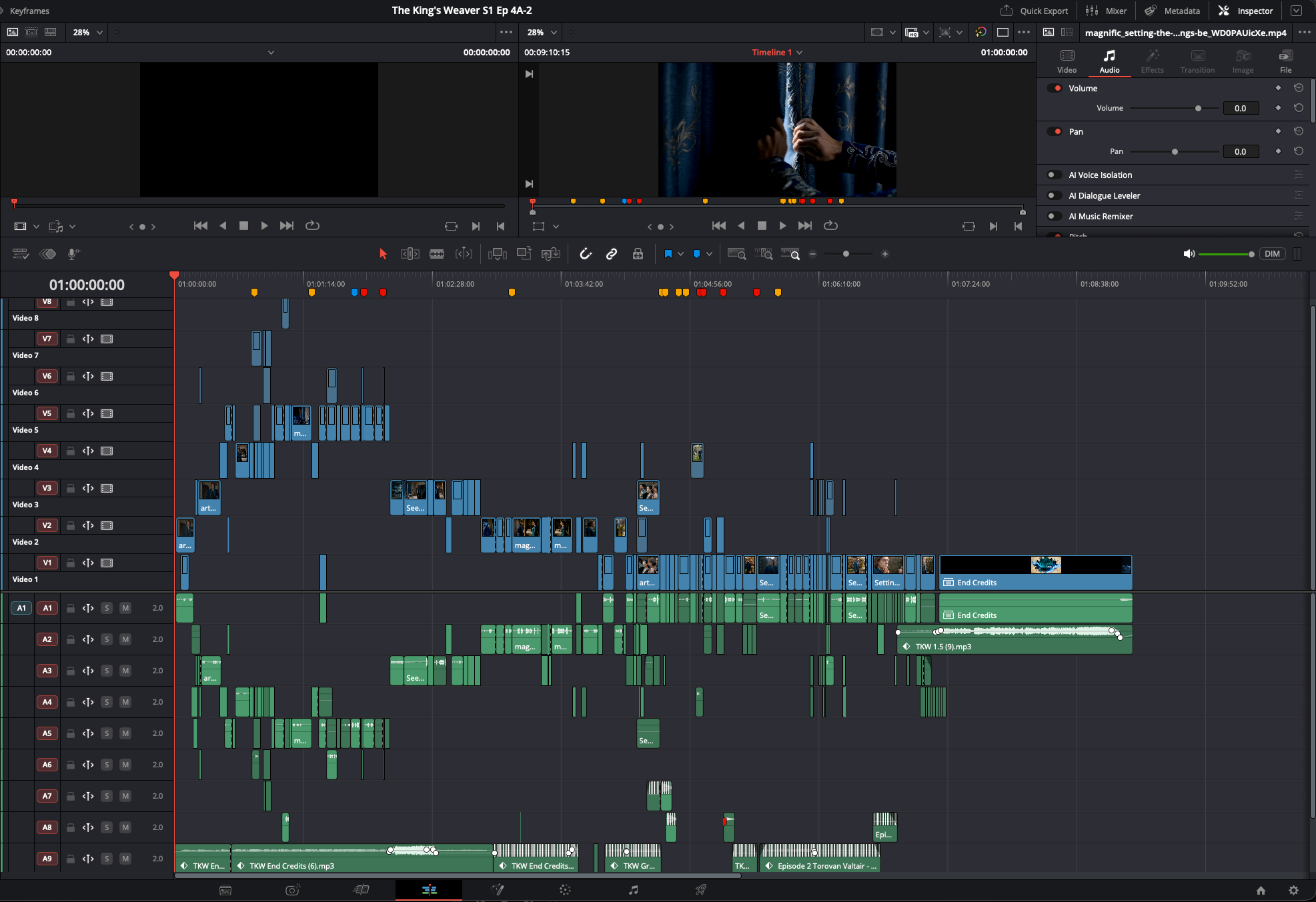Viewport: 1316px width, 902px height.
Task: Select the arrow Selection Mode tool
Action: [383, 254]
